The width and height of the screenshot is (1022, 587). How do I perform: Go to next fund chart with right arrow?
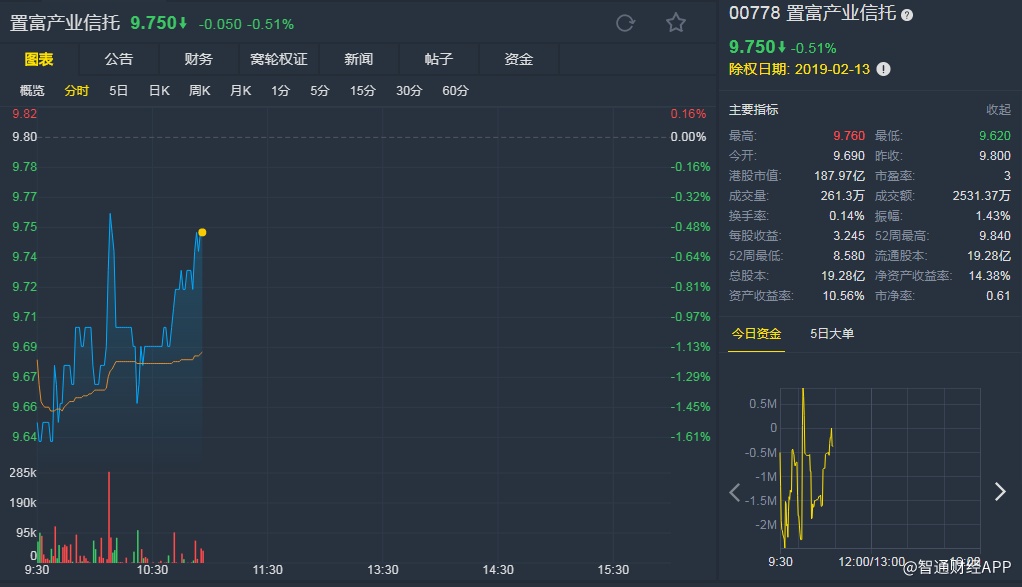[x=999, y=491]
